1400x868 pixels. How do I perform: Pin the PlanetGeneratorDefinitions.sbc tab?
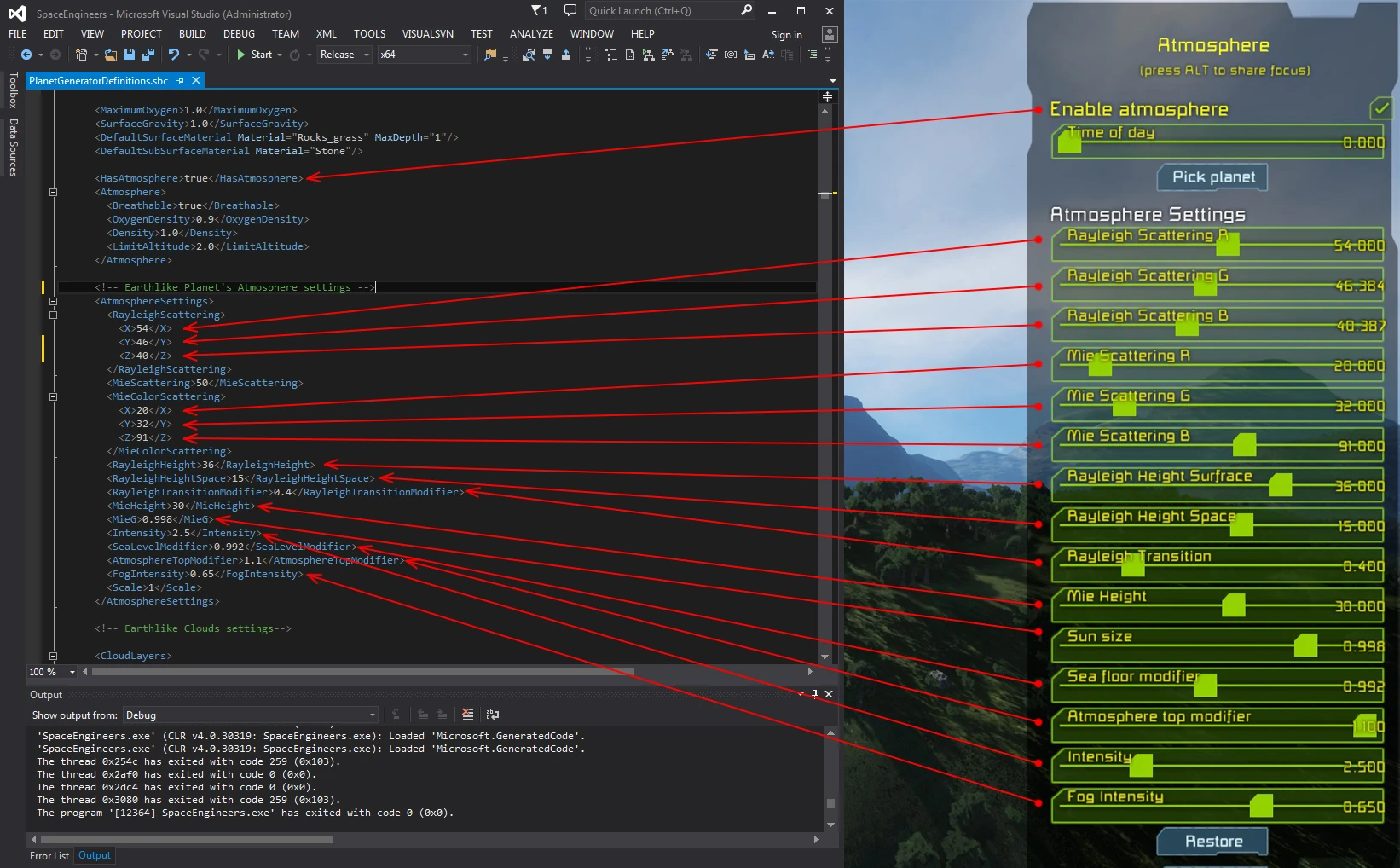coord(180,80)
